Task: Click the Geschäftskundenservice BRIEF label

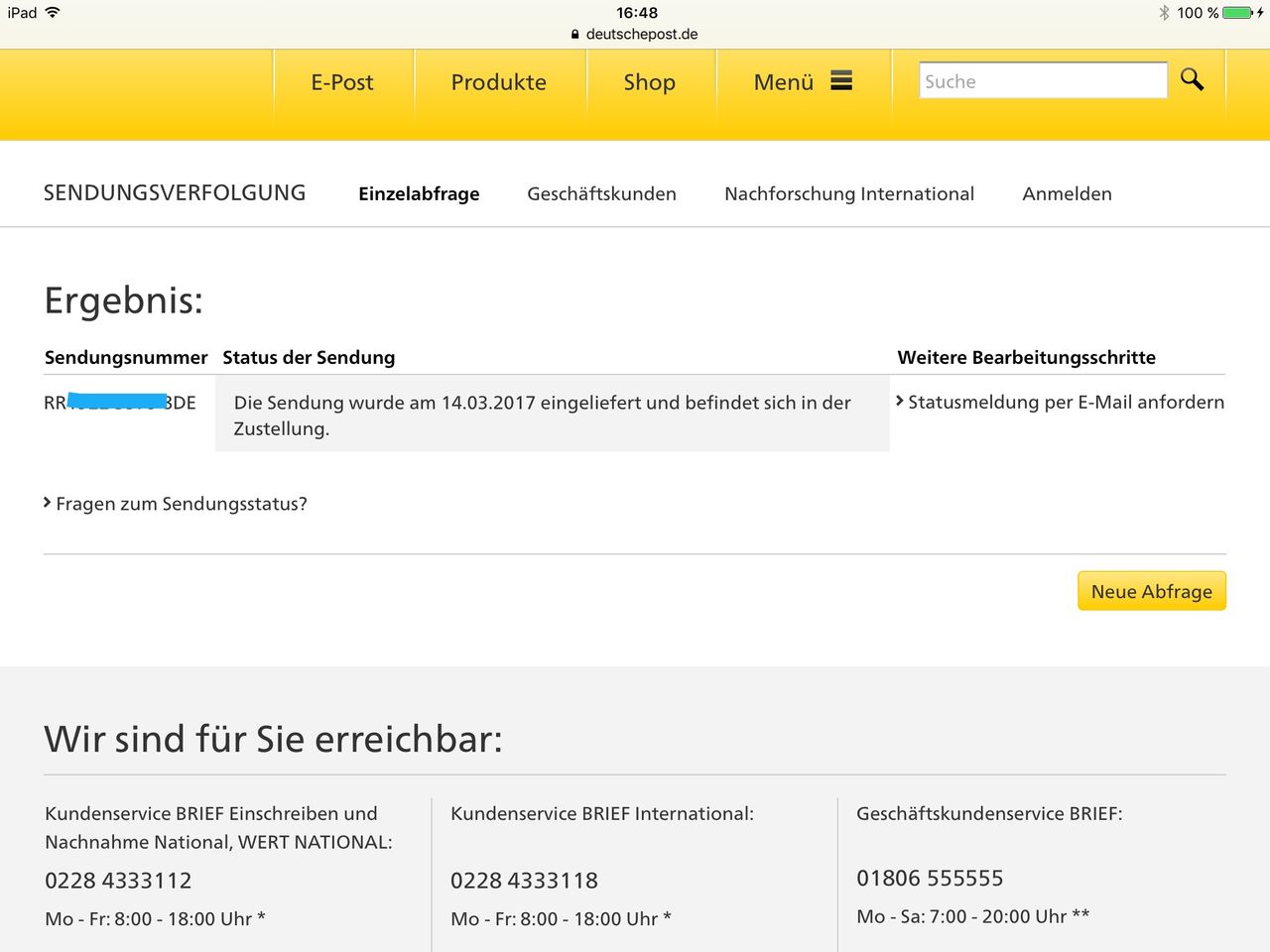Action: (x=989, y=814)
